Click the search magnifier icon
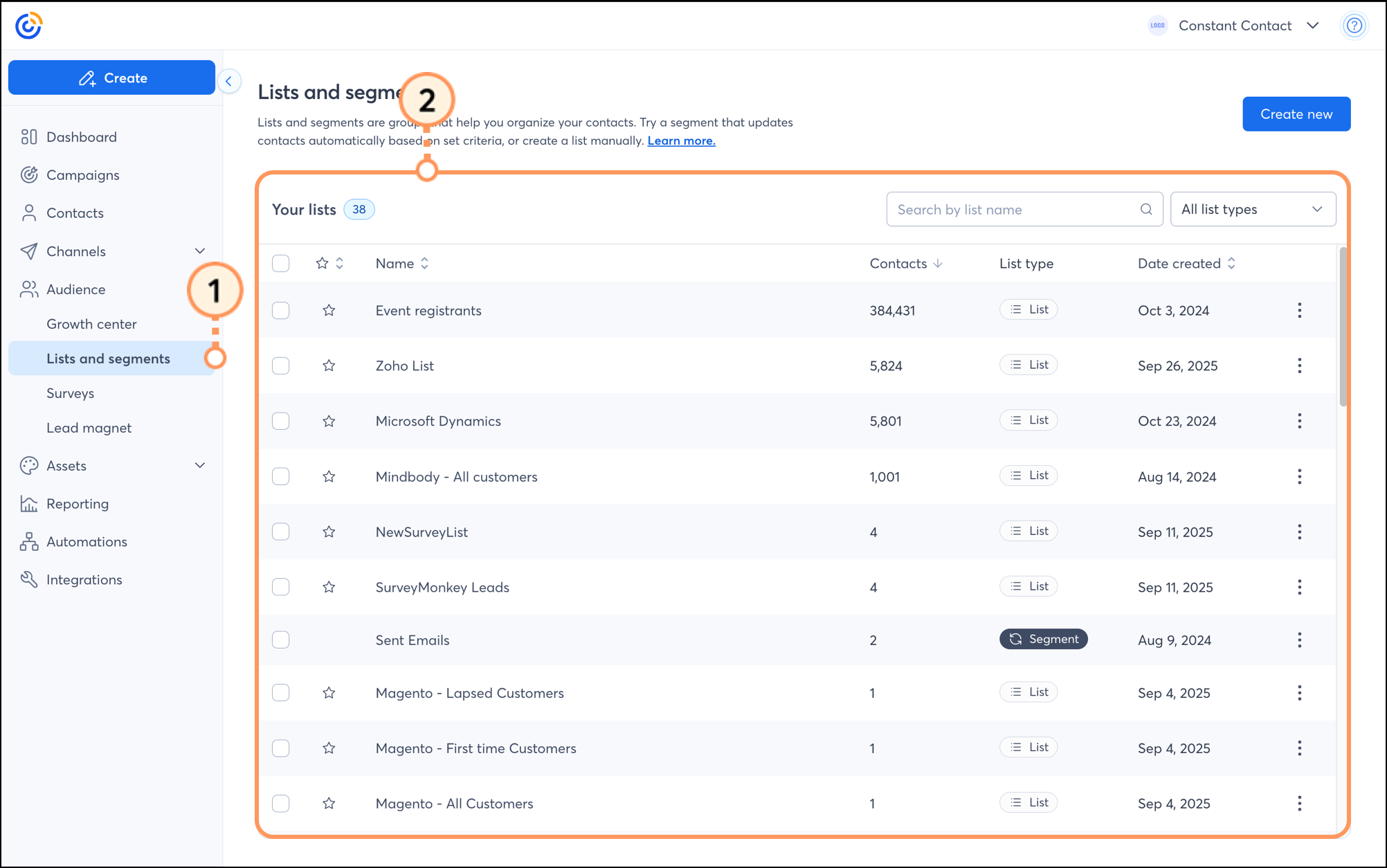The height and width of the screenshot is (868, 1387). point(1146,209)
